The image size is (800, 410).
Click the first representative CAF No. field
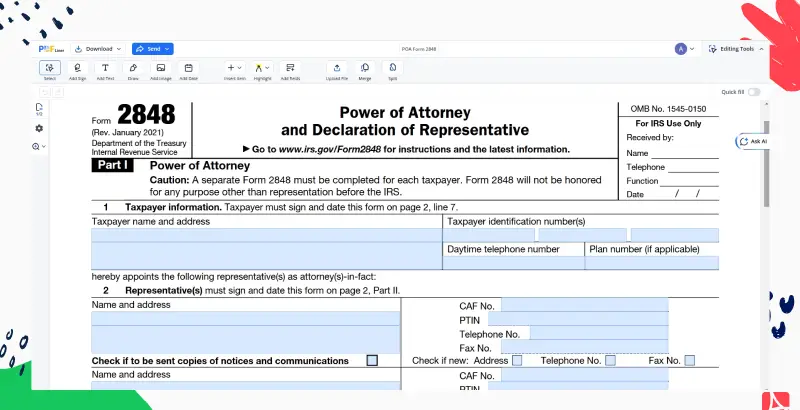585,305
